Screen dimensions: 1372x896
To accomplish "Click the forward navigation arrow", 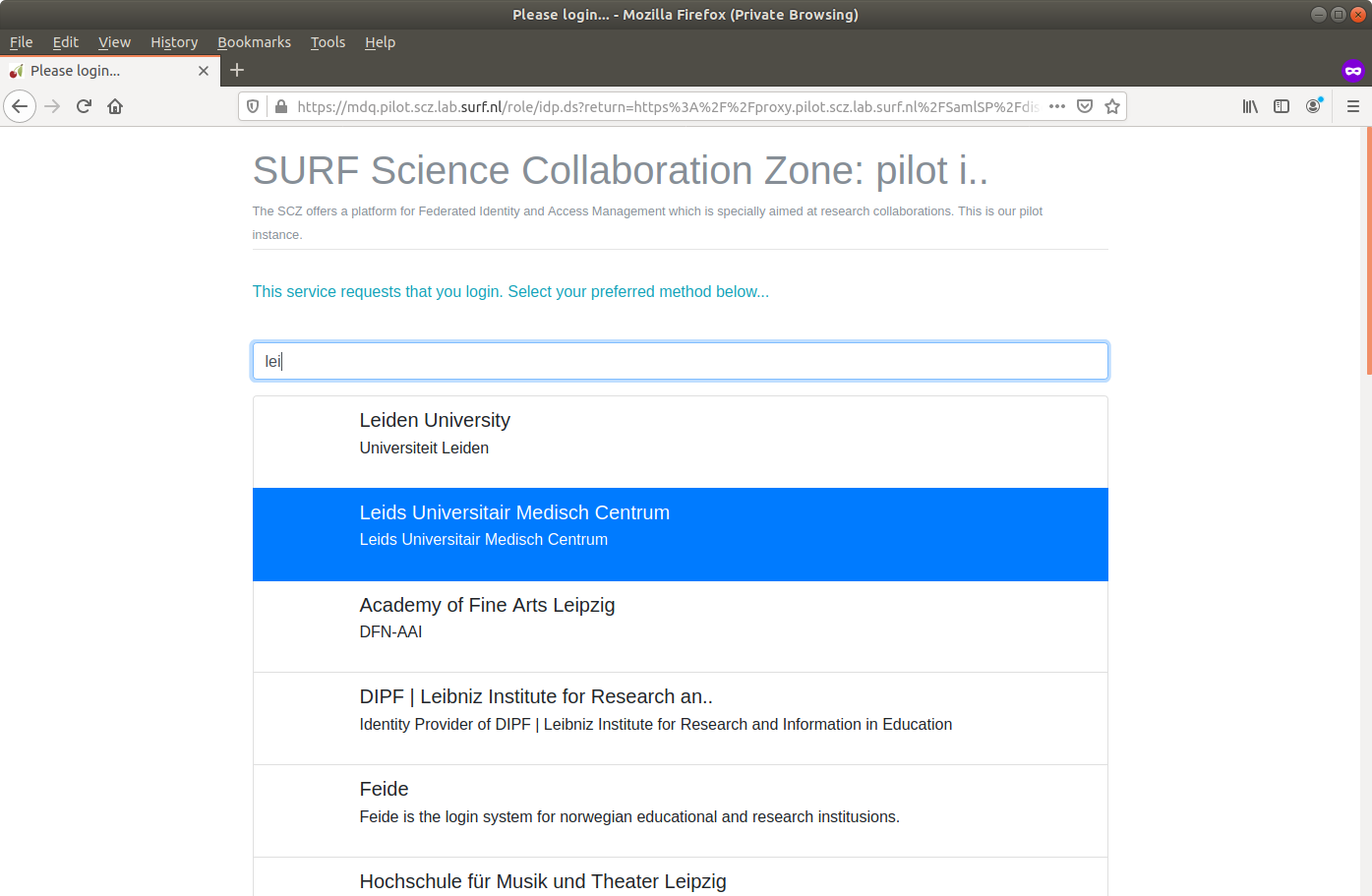I will click(x=53, y=106).
